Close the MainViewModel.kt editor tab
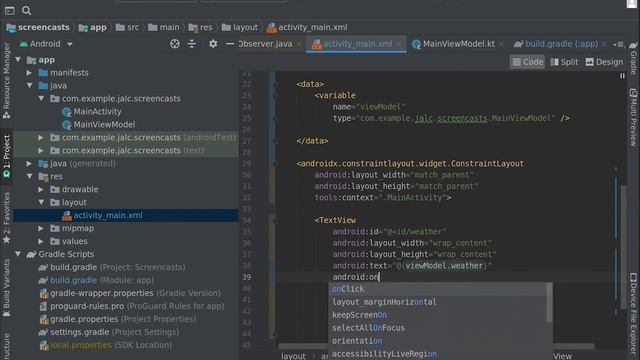640x360 pixels. (x=501, y=44)
